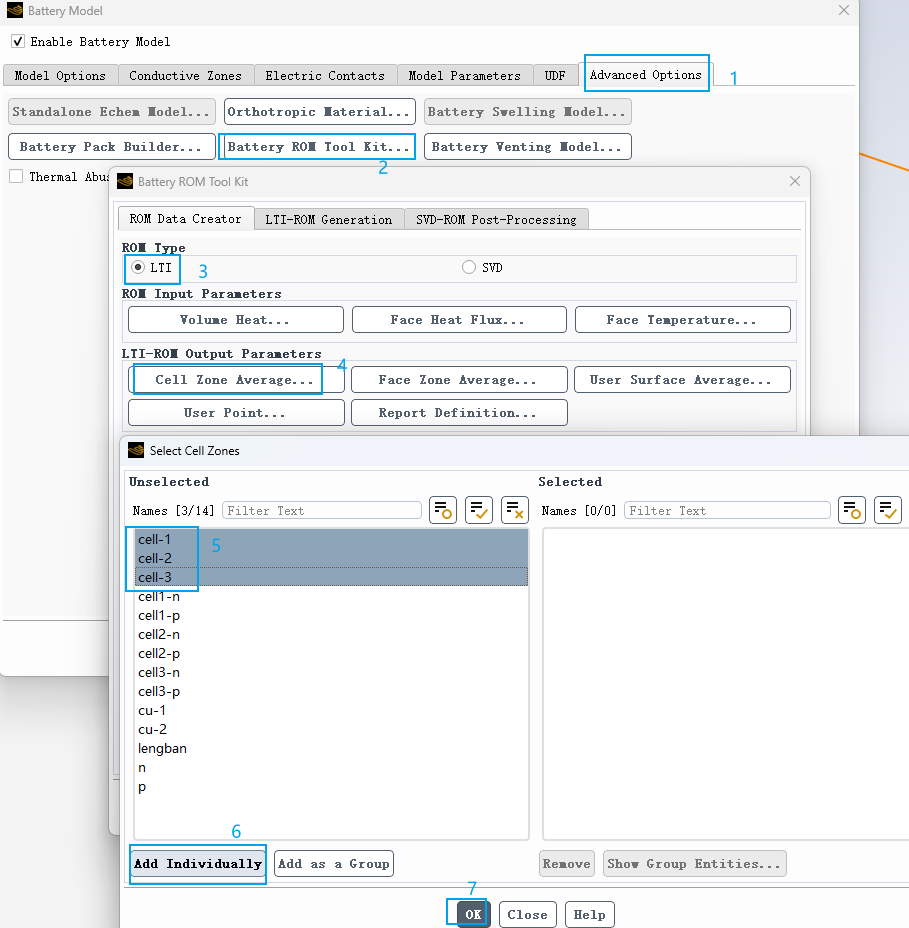Viewport: 909px width, 928px height.
Task: Click the Unselected Filter Text field
Action: (x=322, y=510)
